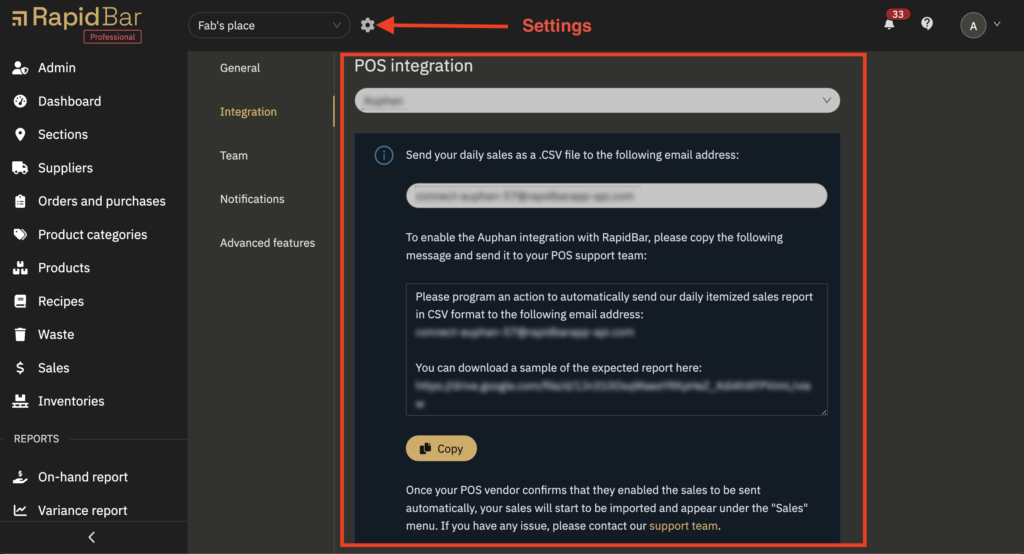Click the blurred email address field

[x=616, y=196]
